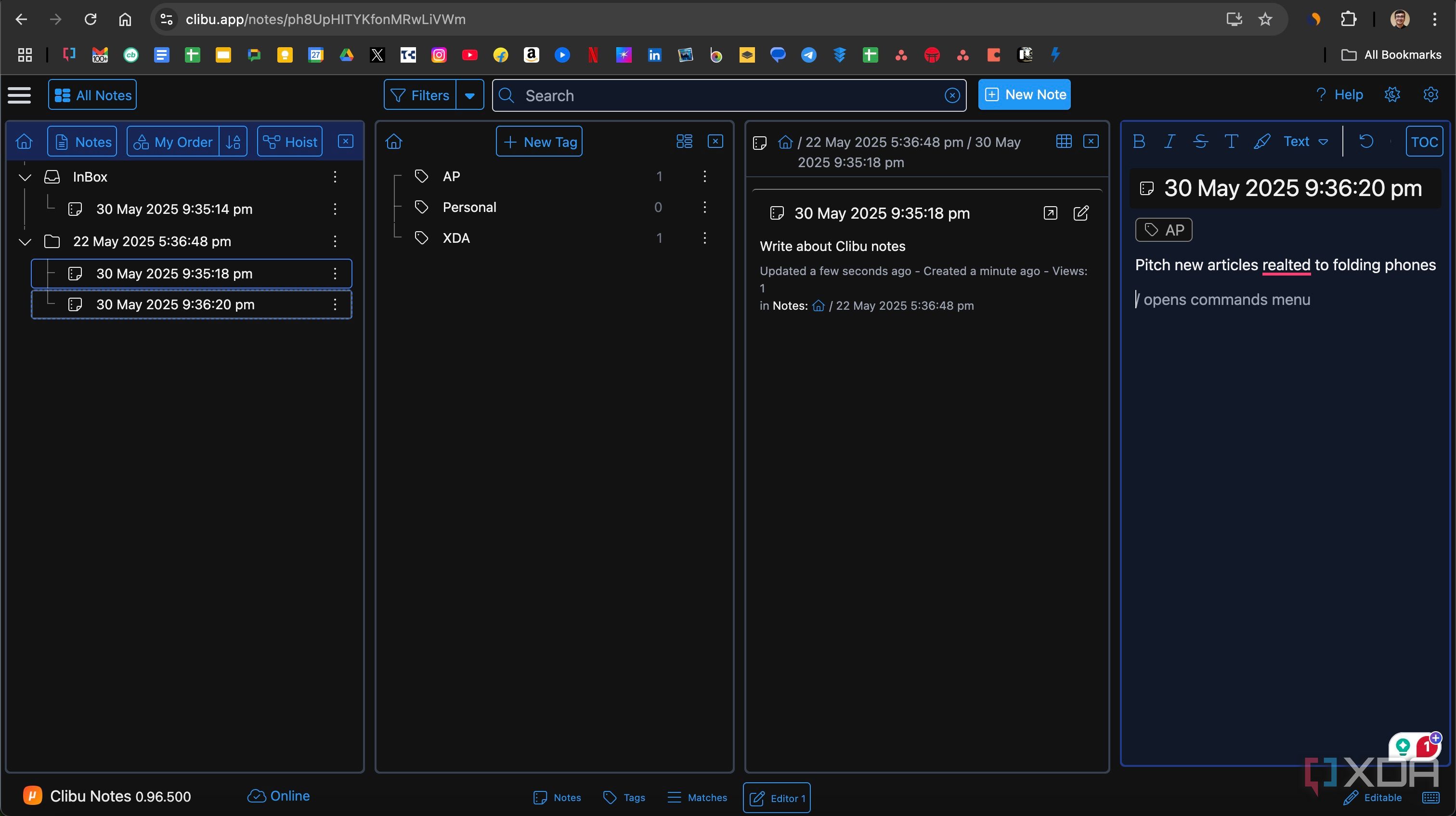
Task: Select the Notes button in the tree panel
Action: (x=82, y=141)
